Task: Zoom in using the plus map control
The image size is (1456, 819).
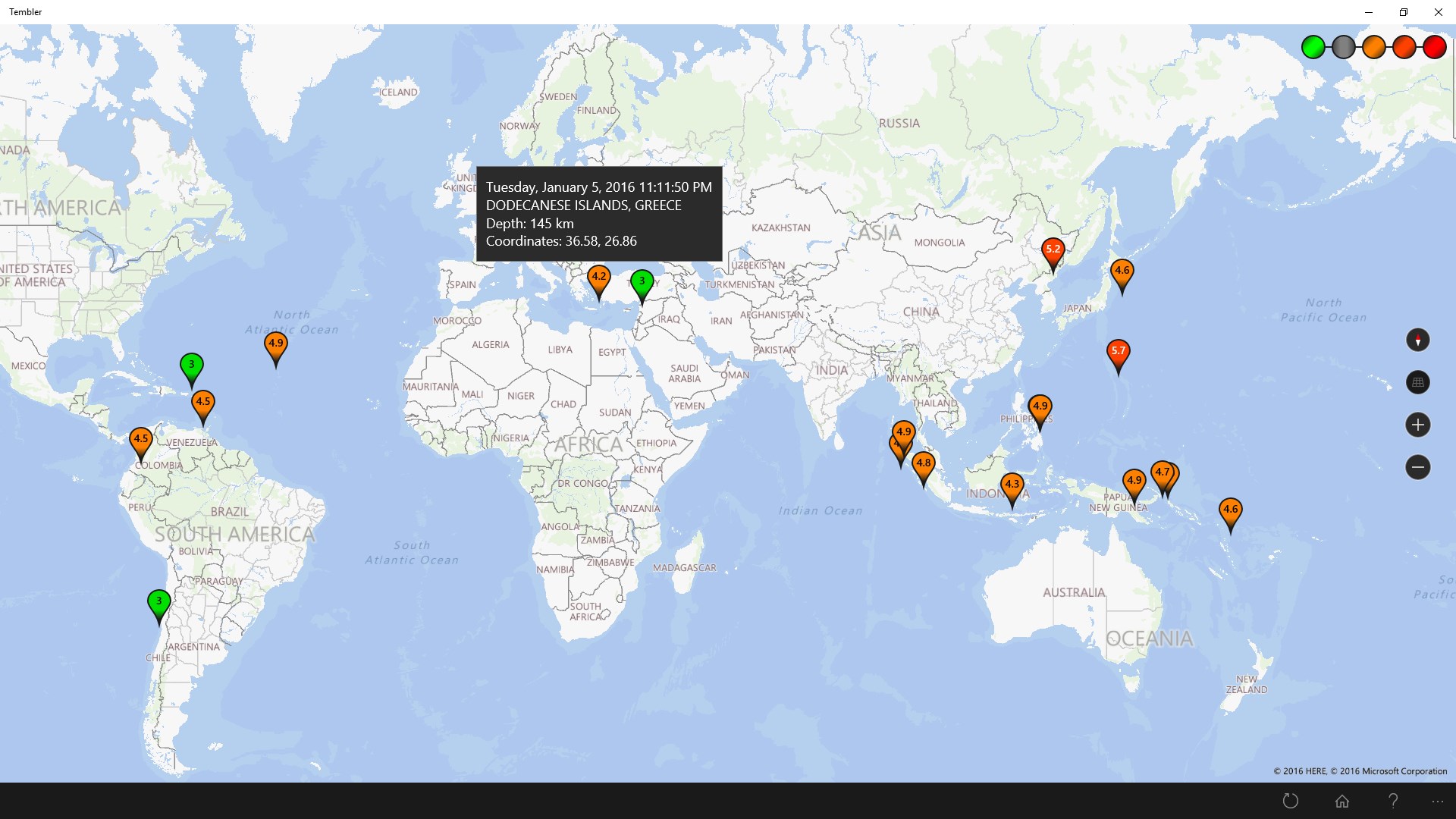Action: click(1418, 425)
